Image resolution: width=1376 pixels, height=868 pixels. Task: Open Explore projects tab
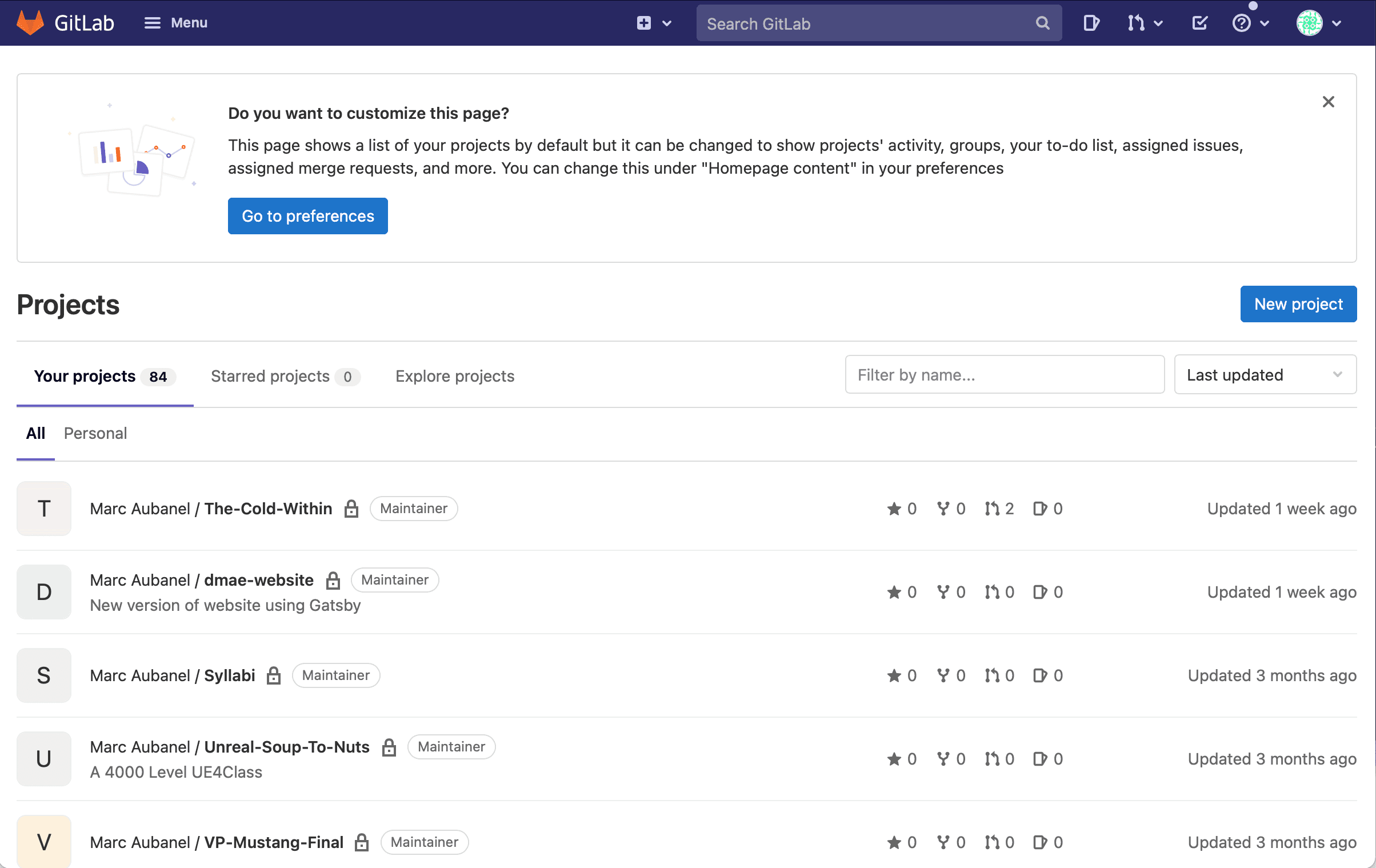[455, 376]
